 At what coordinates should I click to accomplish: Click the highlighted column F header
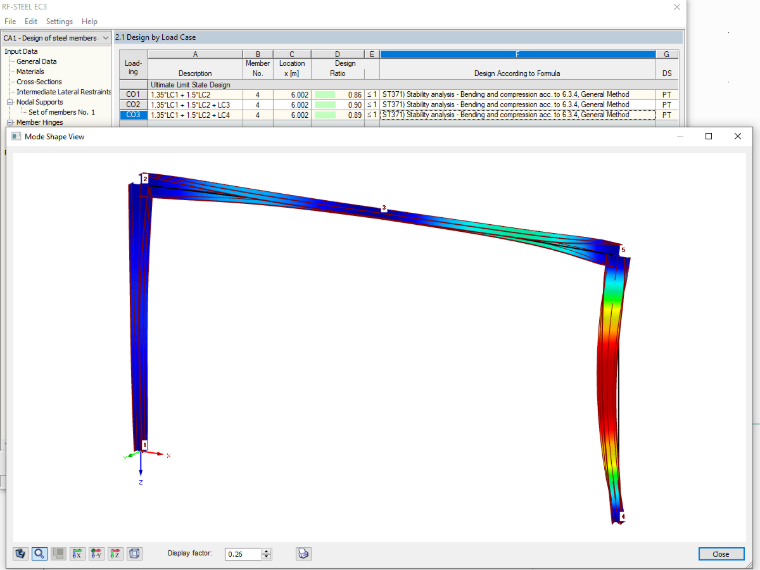pyautogui.click(x=517, y=54)
